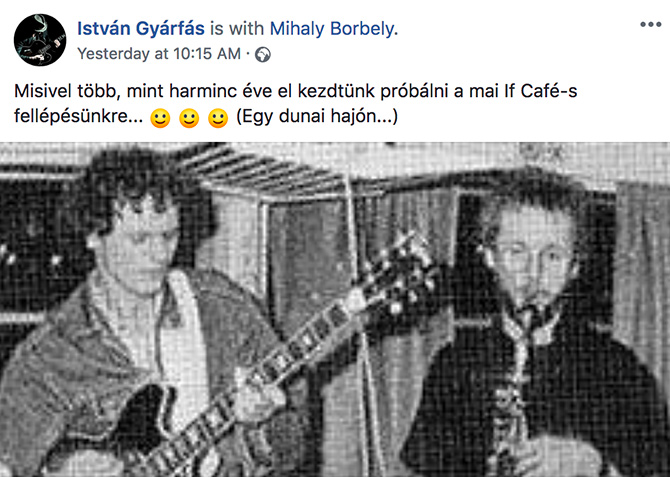Click the third smiley emoji
This screenshot has height=477, width=670.
click(x=218, y=118)
